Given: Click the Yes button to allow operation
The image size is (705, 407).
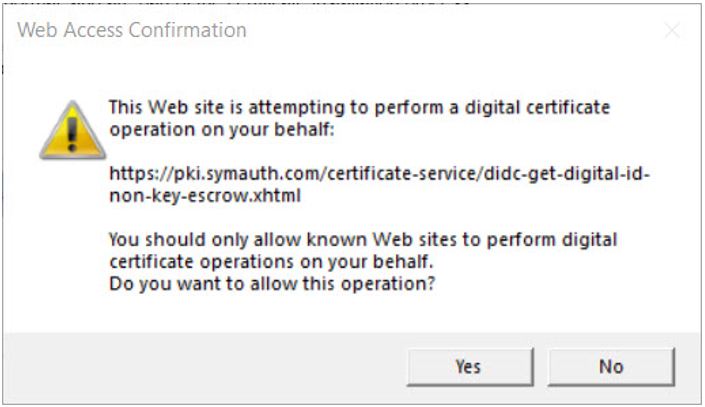Looking at the screenshot, I should (468, 366).
